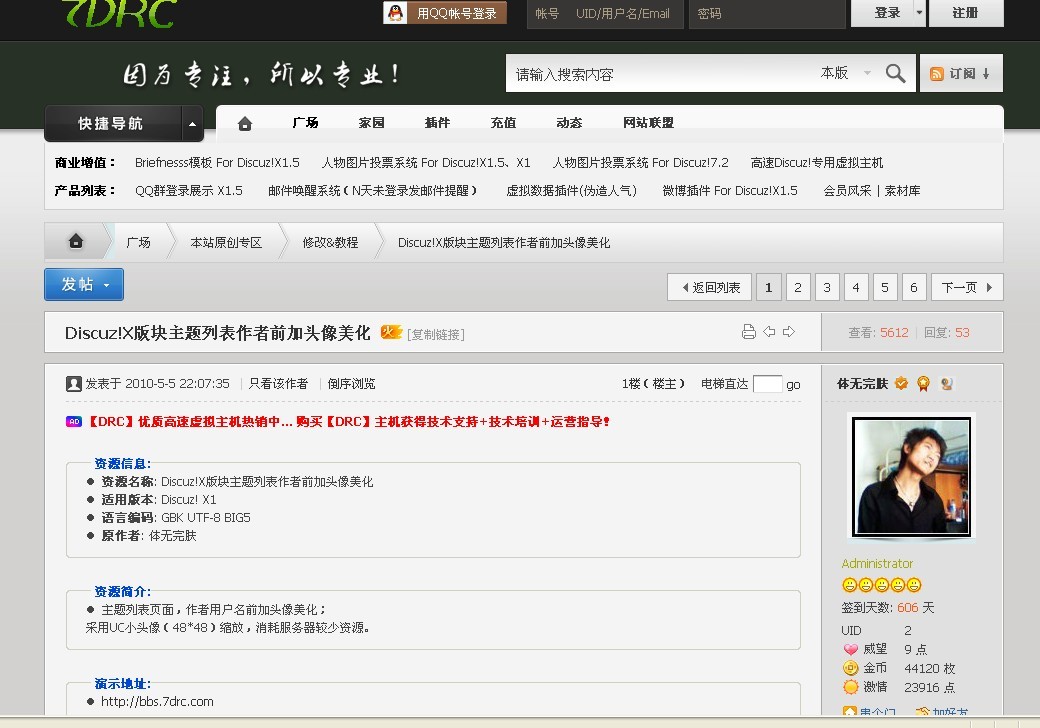This screenshot has height=728, width=1040.
Task: Click the 登录 login button
Action: click(x=887, y=13)
